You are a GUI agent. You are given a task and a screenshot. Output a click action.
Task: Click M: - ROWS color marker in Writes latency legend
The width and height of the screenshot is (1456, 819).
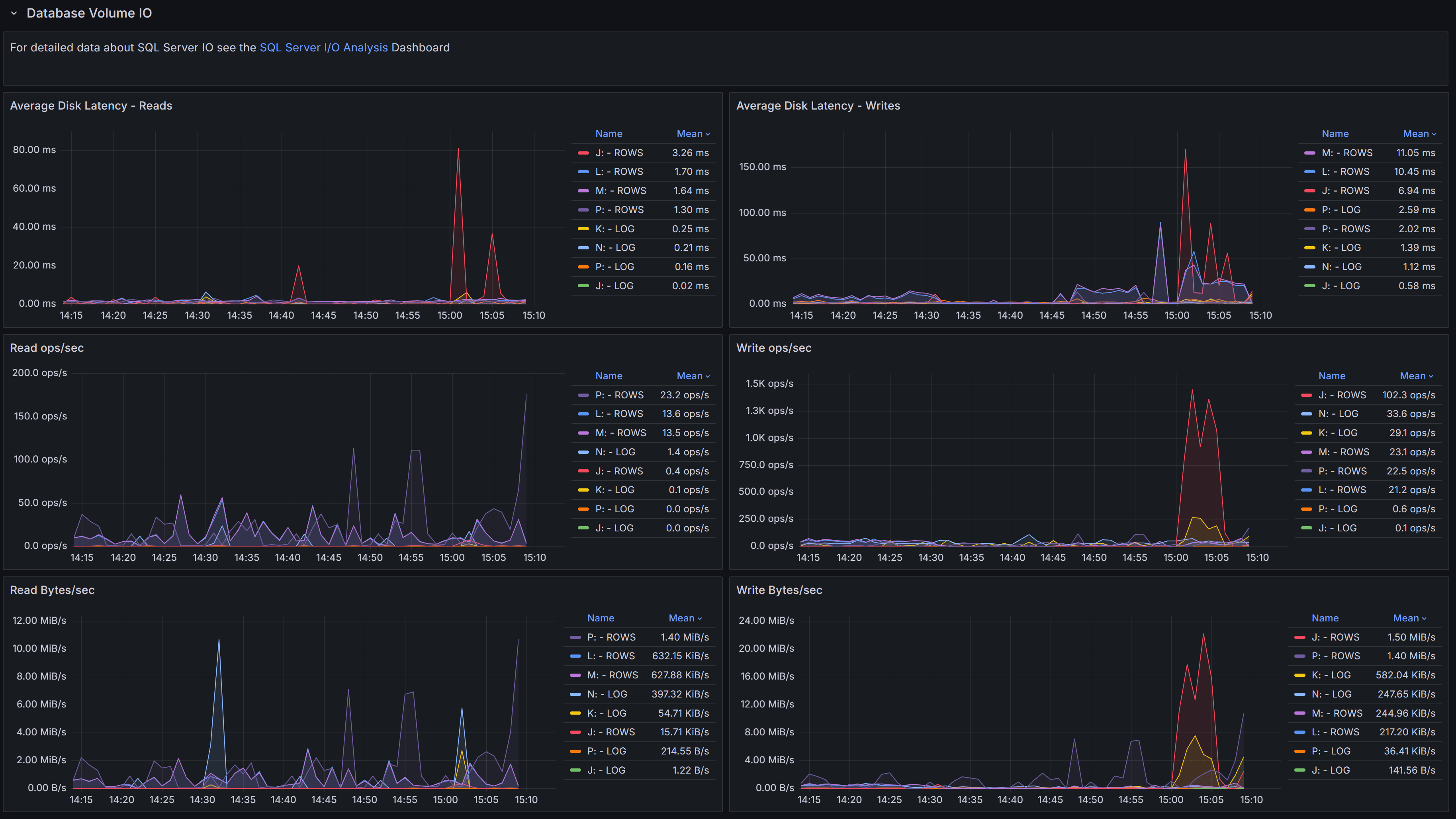coord(1310,153)
